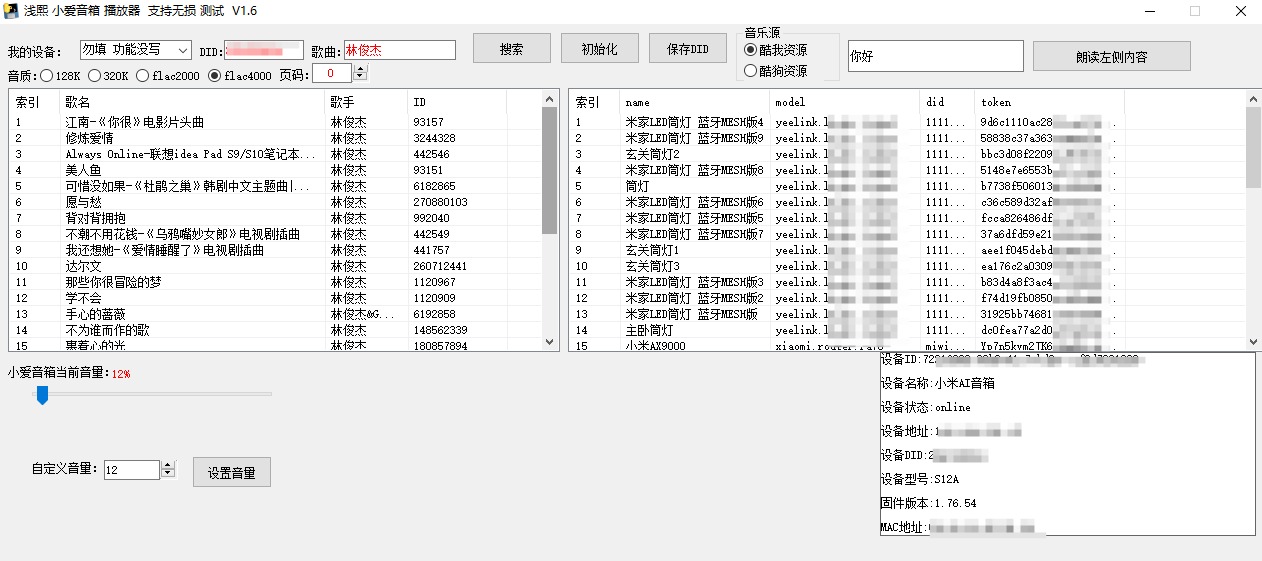Select 320K audio quality option

(x=94, y=76)
